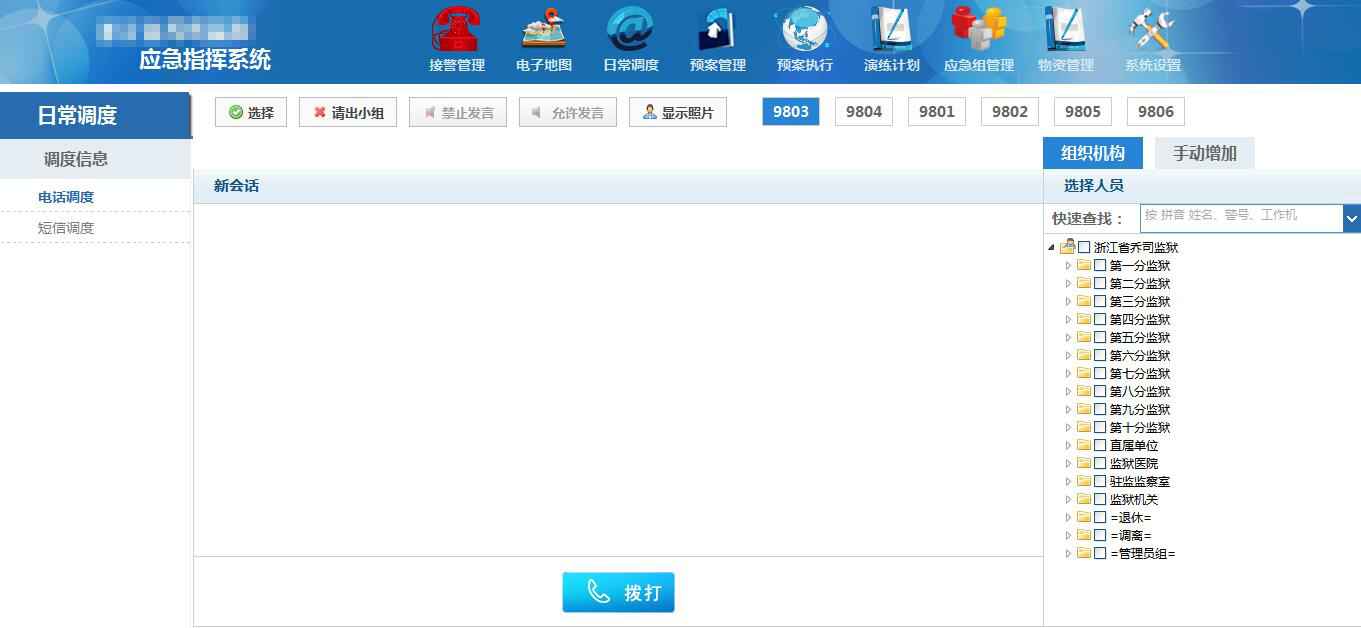1361x628 pixels.
Task: Click the 日常调度 @ icon
Action: (630, 30)
